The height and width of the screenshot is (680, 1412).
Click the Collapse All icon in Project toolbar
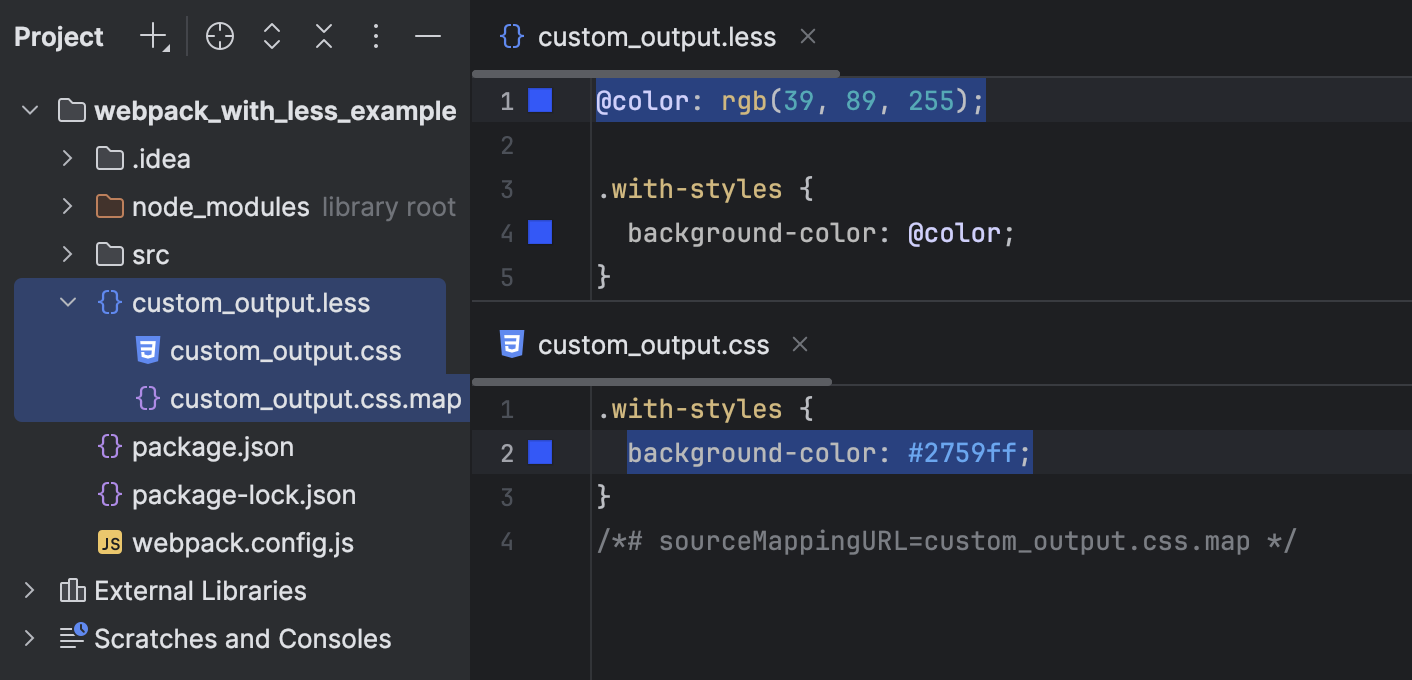323,36
